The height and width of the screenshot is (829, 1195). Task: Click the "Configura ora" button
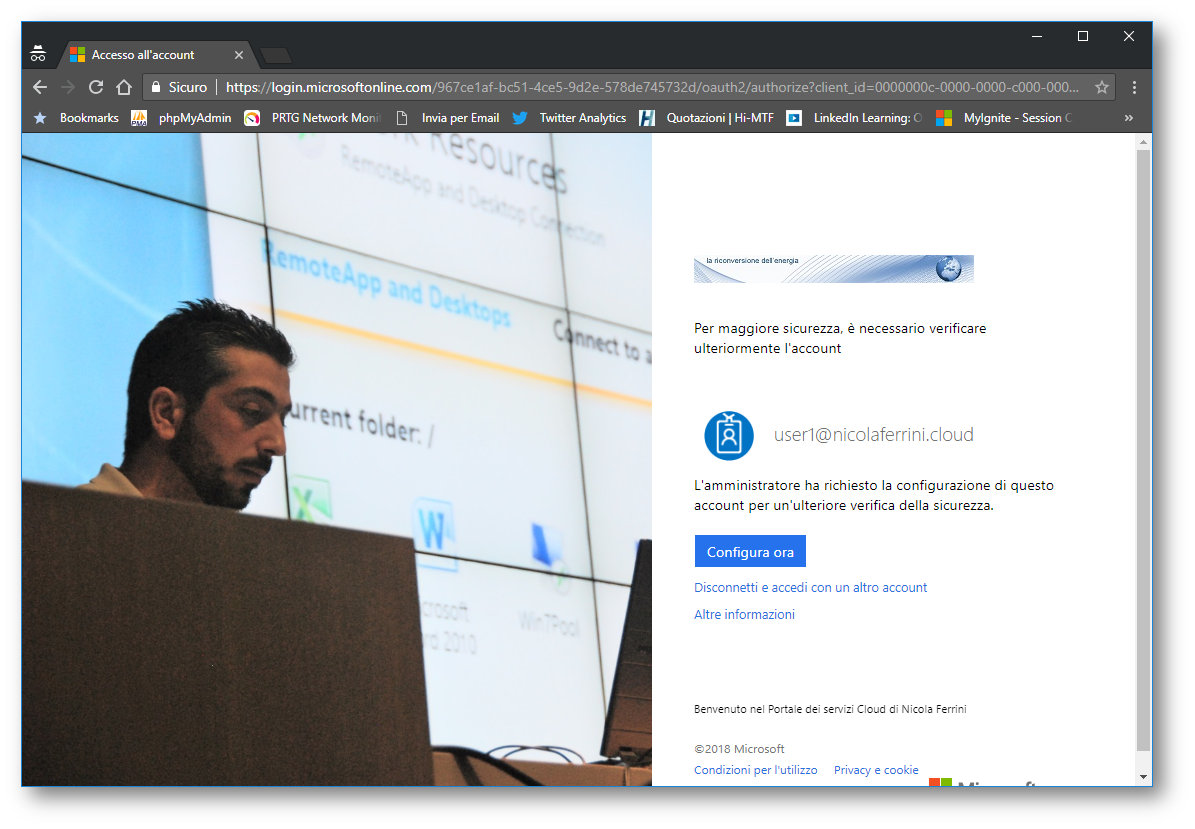click(x=750, y=552)
